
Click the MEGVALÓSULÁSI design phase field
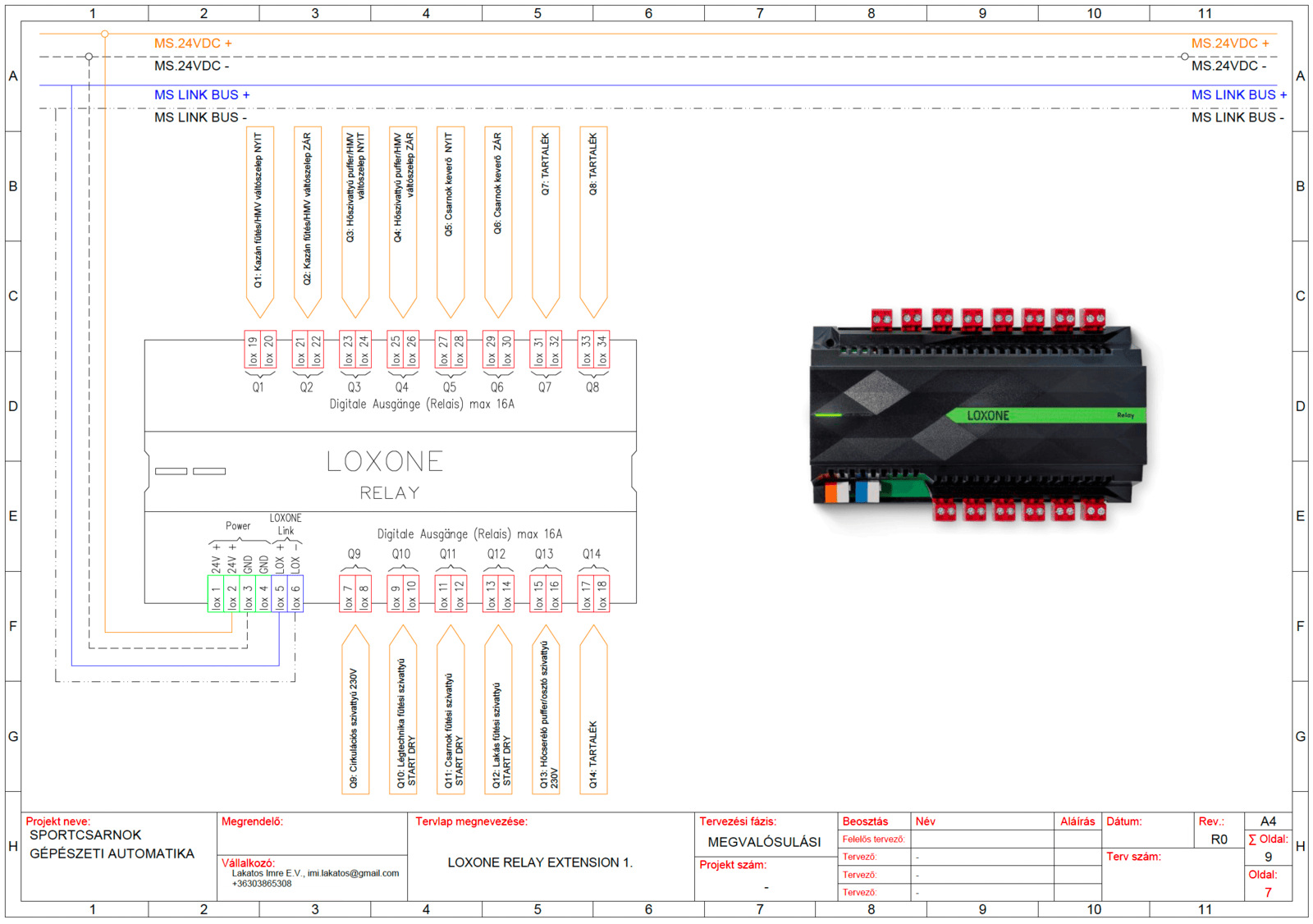(x=764, y=842)
